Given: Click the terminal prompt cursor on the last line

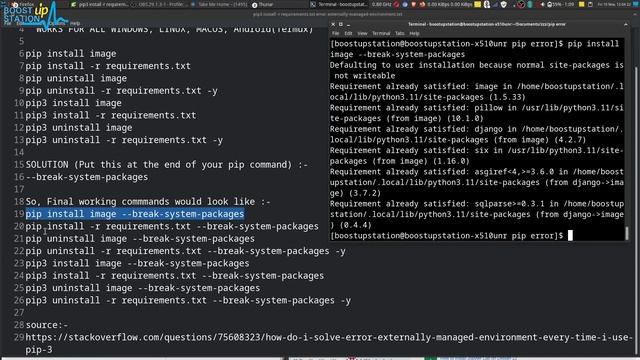Looking at the screenshot, I should (570, 236).
